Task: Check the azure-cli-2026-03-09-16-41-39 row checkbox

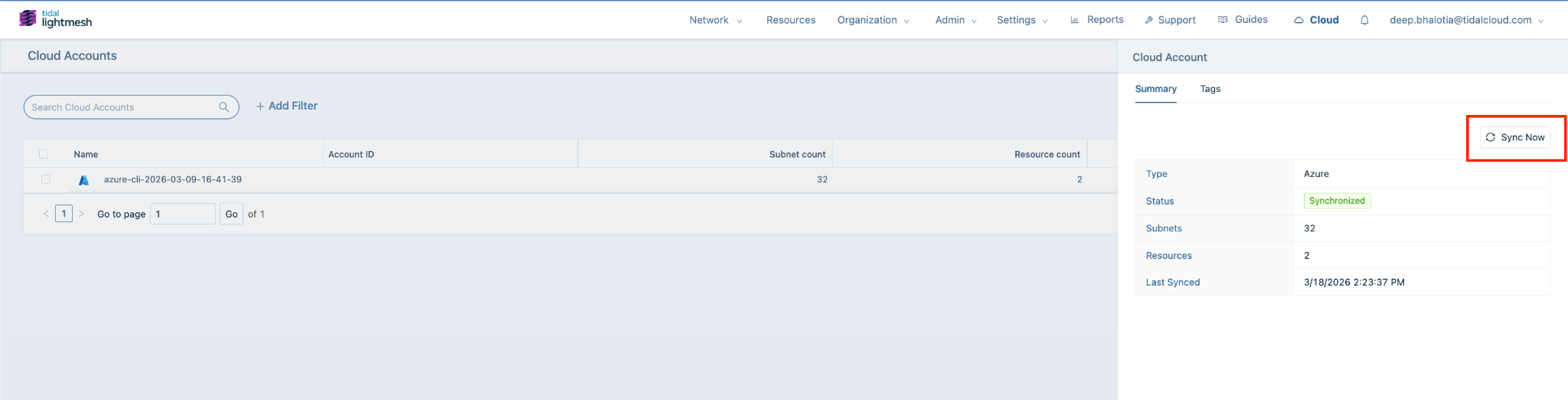Action: [45, 179]
